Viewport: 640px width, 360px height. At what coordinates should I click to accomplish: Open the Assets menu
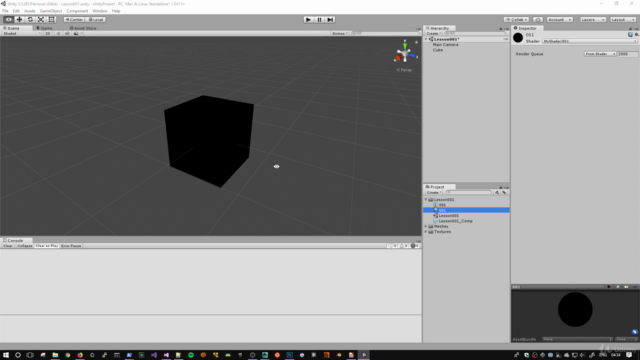click(x=29, y=11)
